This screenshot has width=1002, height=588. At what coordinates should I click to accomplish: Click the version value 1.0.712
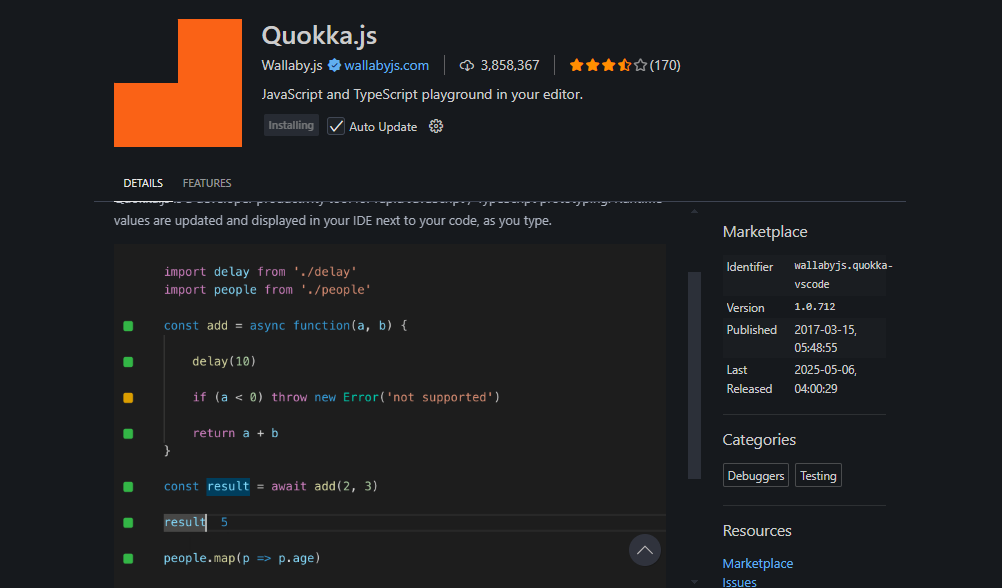[x=815, y=307]
